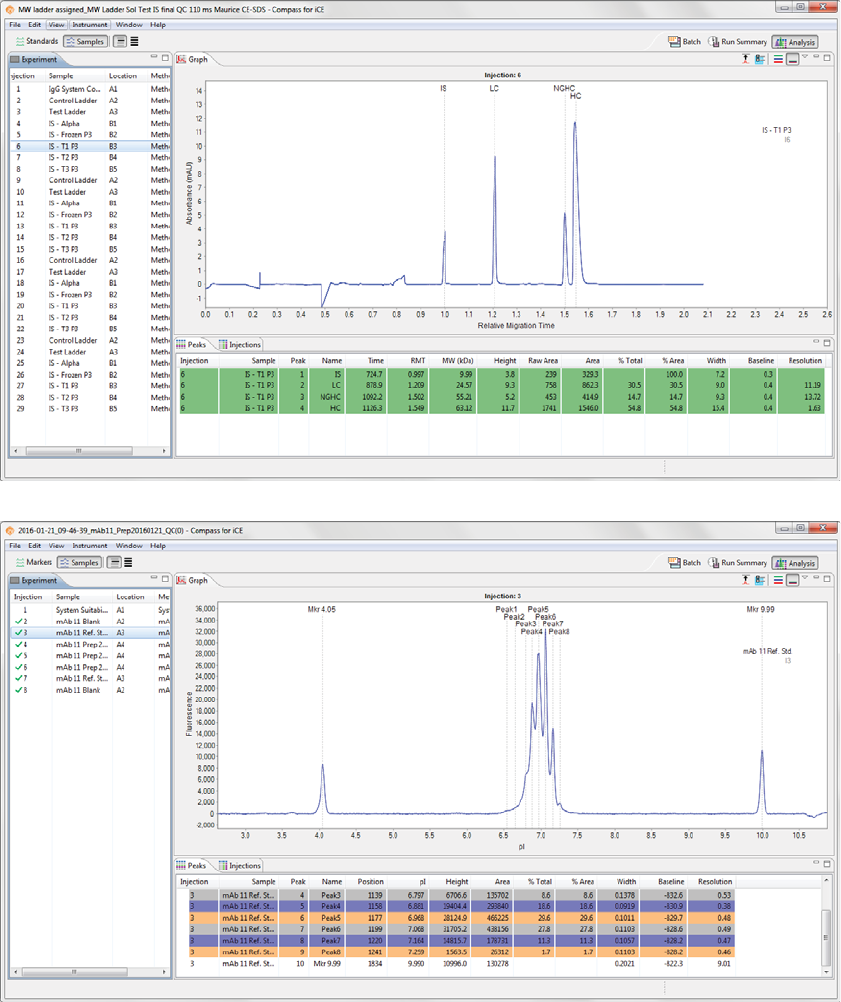Click stacked lines overlay icon in top Graph
The width and height of the screenshot is (841, 1002).
pos(778,59)
